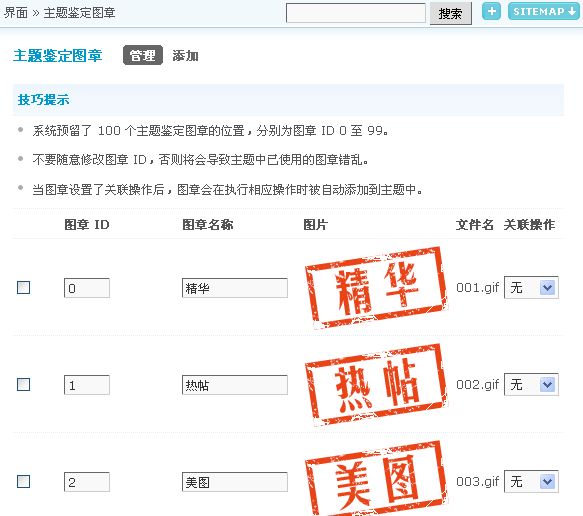Click the 美图 stamp image
583x516 pixels.
376,478
